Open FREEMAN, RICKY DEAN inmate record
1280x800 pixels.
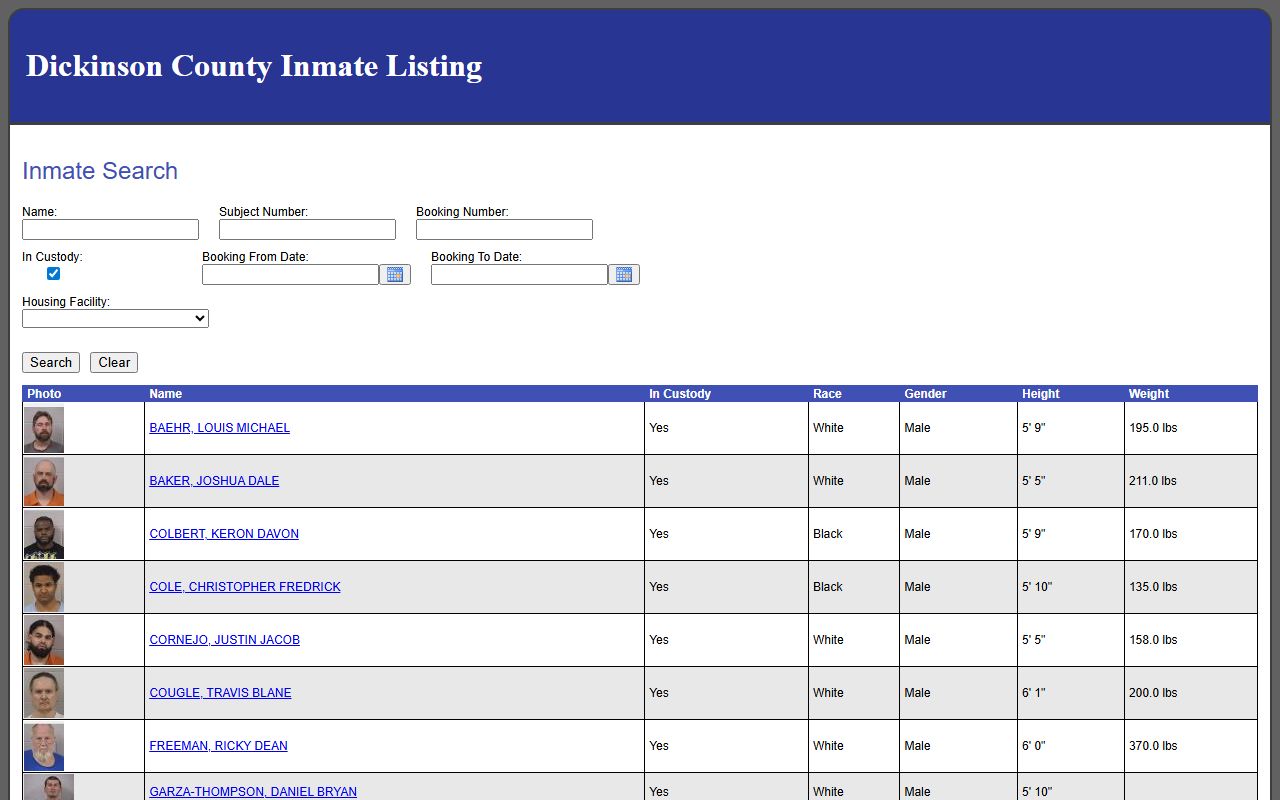point(218,746)
